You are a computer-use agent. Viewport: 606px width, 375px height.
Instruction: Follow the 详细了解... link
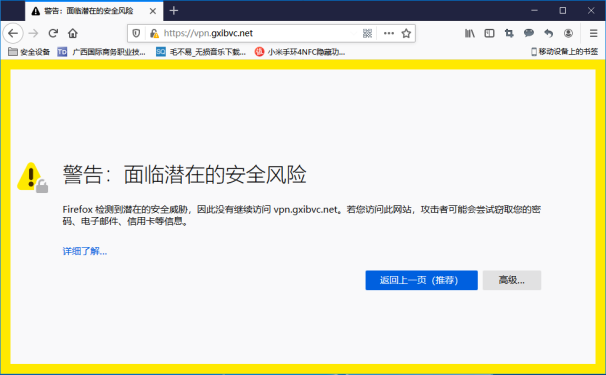pos(85,251)
